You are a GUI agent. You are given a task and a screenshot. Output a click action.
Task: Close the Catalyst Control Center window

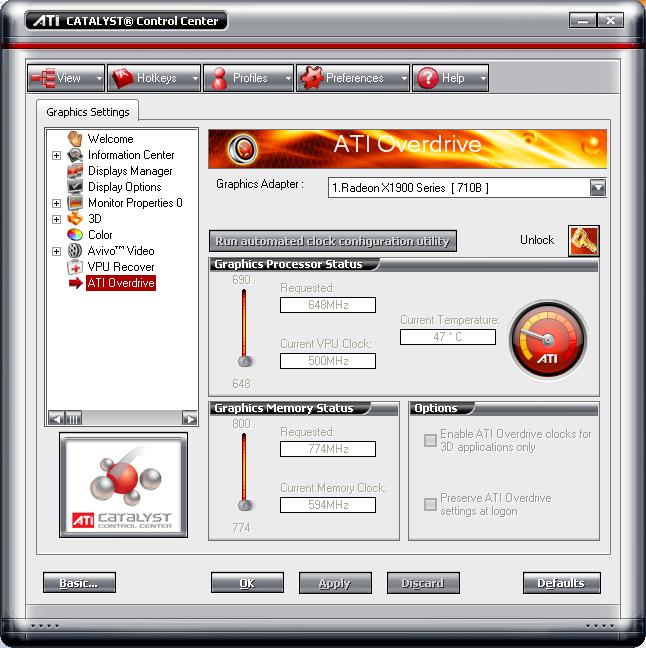point(610,20)
